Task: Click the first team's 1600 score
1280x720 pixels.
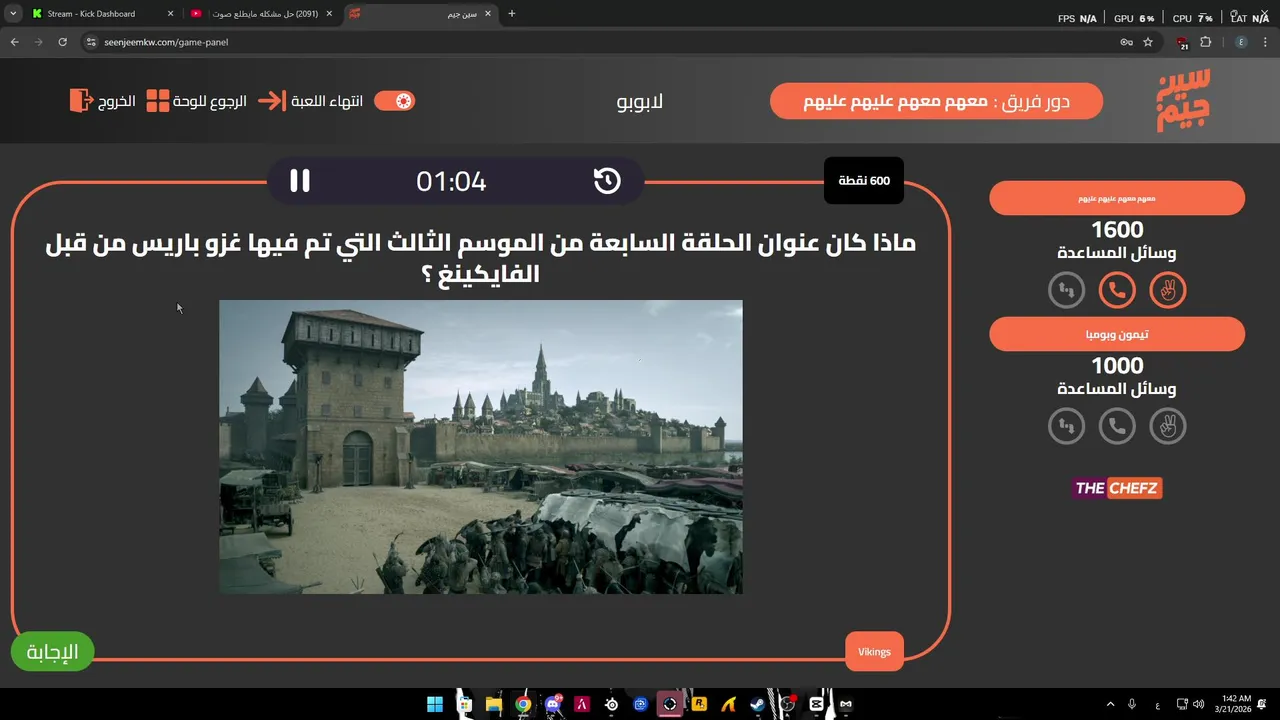Action: pos(1117,230)
